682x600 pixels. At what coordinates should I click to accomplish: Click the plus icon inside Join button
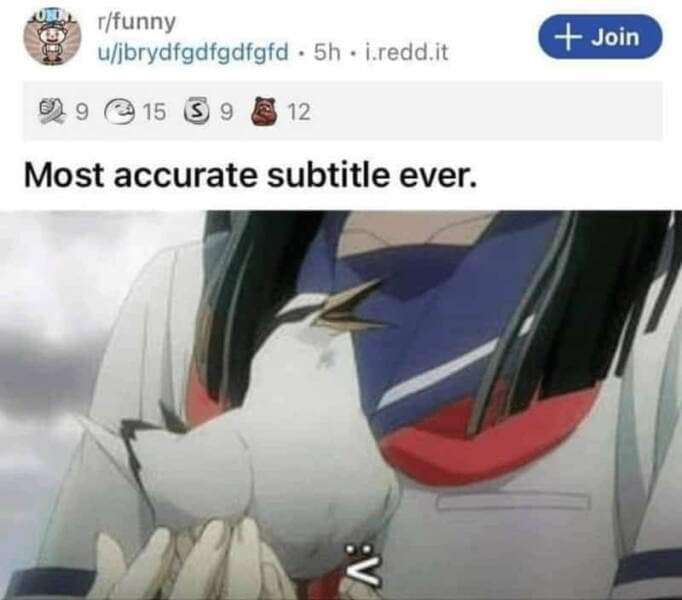coord(570,37)
